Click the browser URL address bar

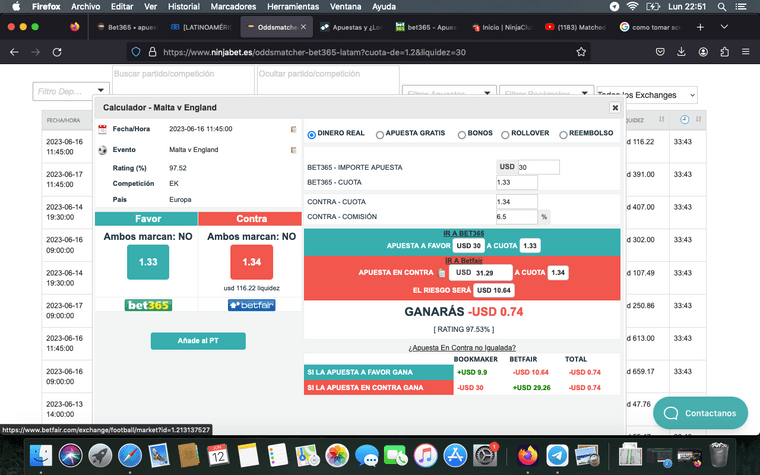tap(359, 52)
